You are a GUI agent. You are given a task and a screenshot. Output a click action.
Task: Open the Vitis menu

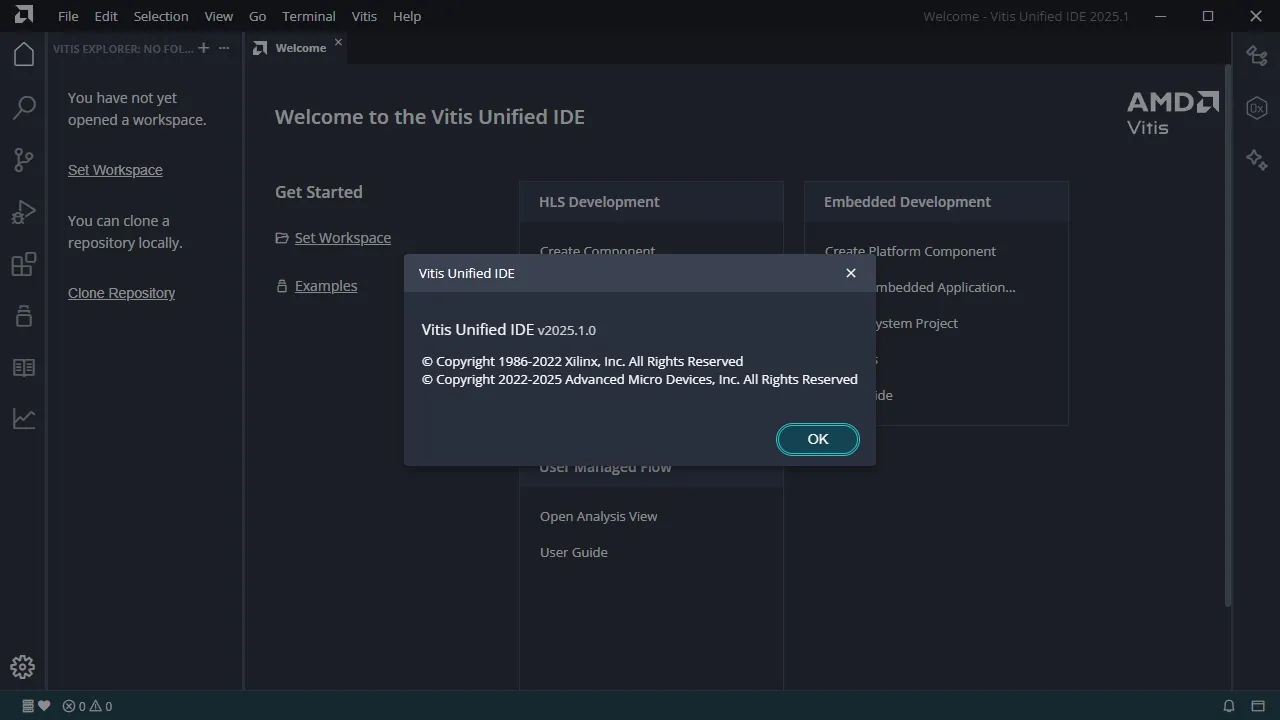pos(365,16)
